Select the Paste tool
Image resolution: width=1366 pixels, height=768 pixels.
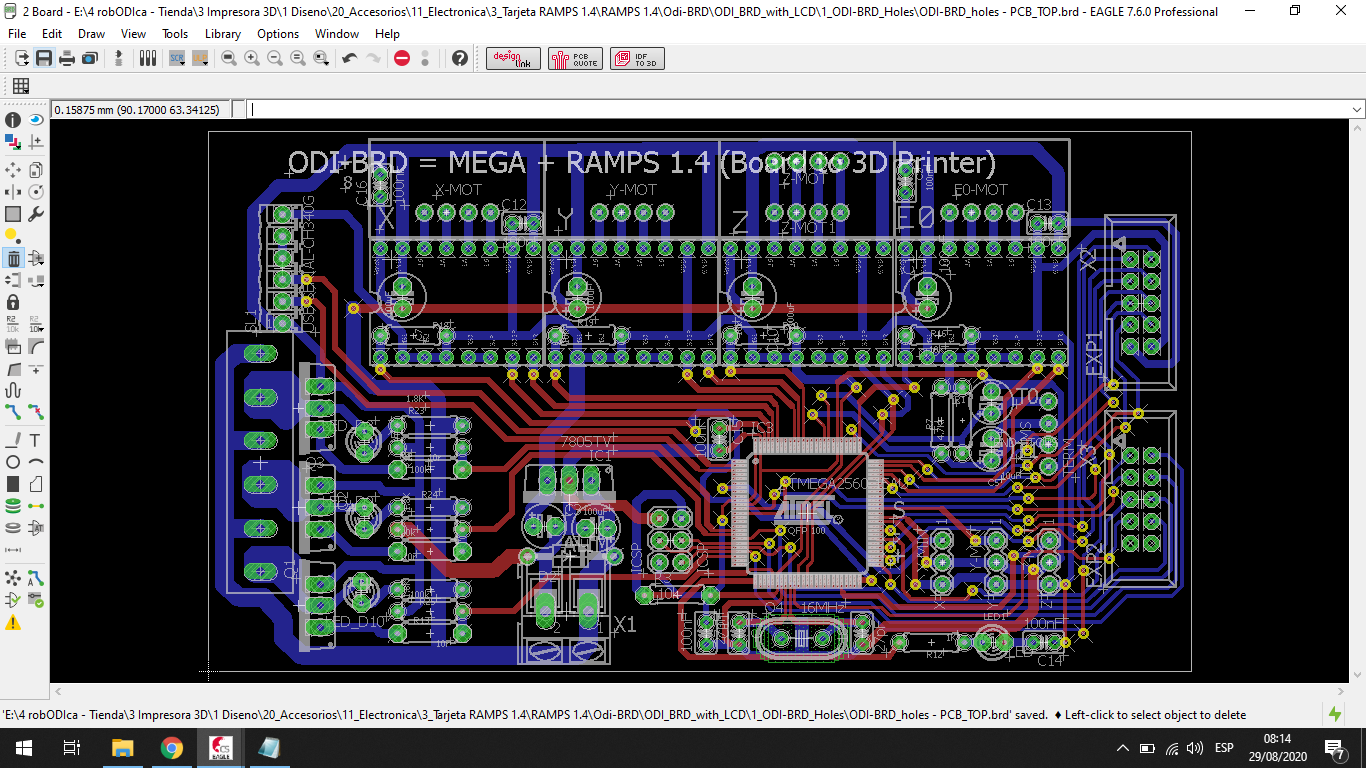click(13, 236)
